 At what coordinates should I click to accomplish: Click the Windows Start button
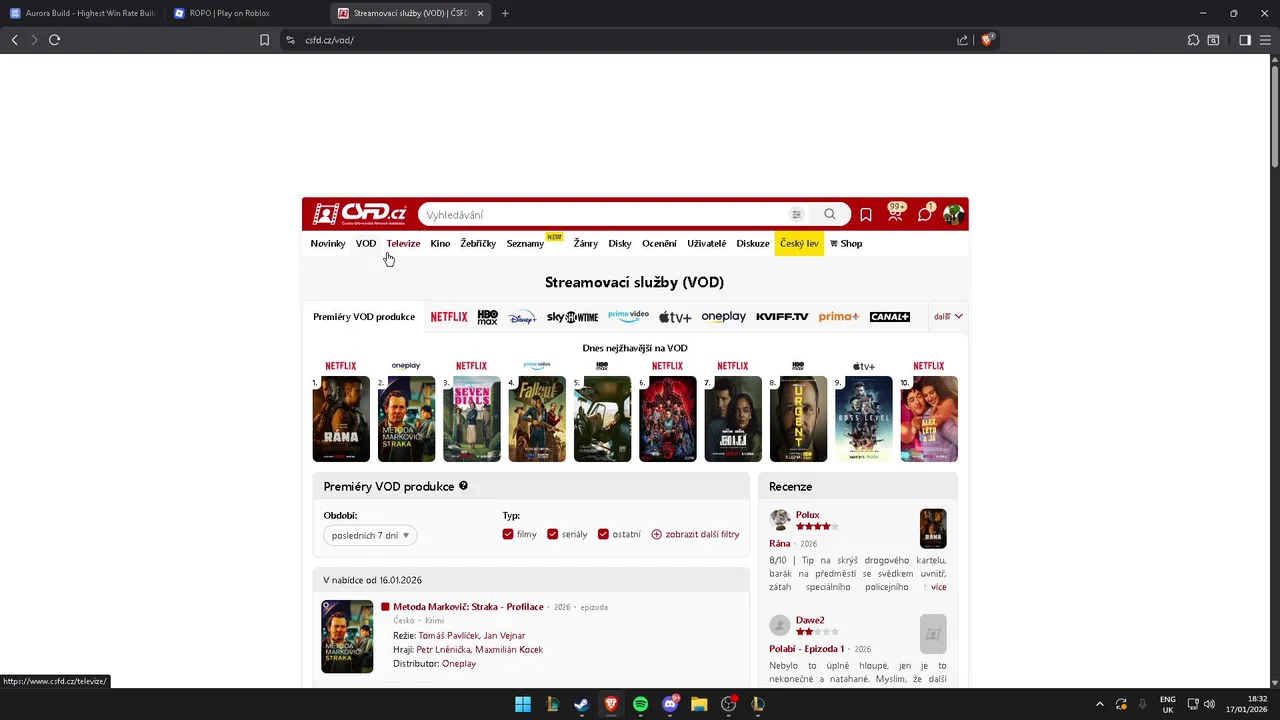pyautogui.click(x=522, y=704)
